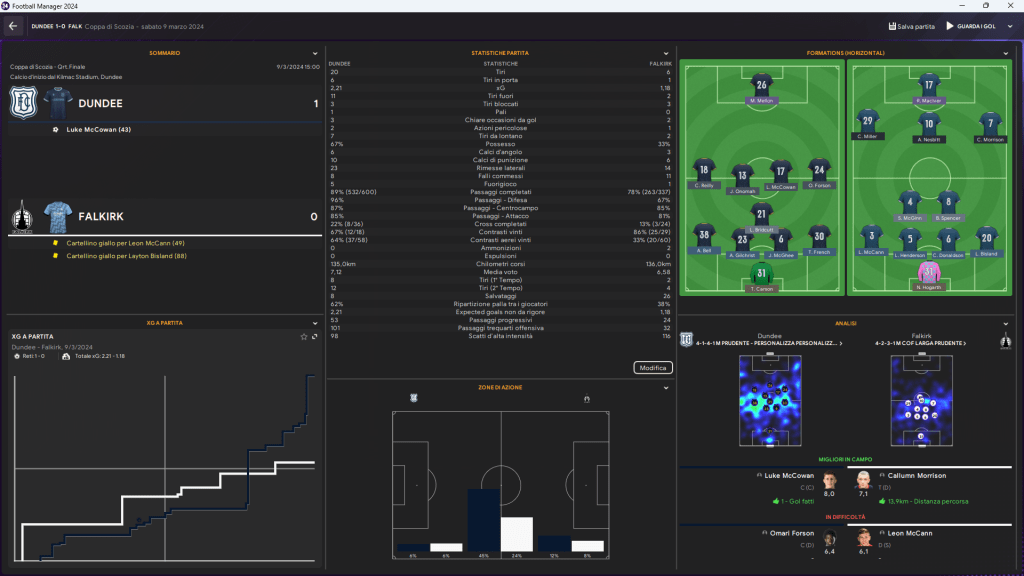Expand the xG chart to full view

tap(314, 337)
